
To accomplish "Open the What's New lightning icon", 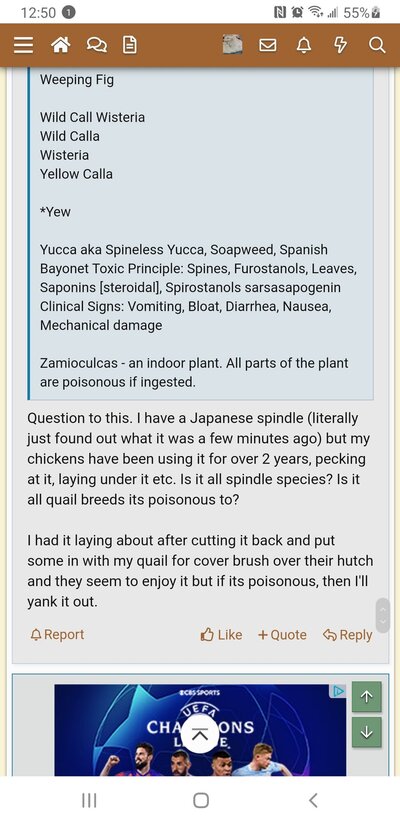I will tap(341, 46).
